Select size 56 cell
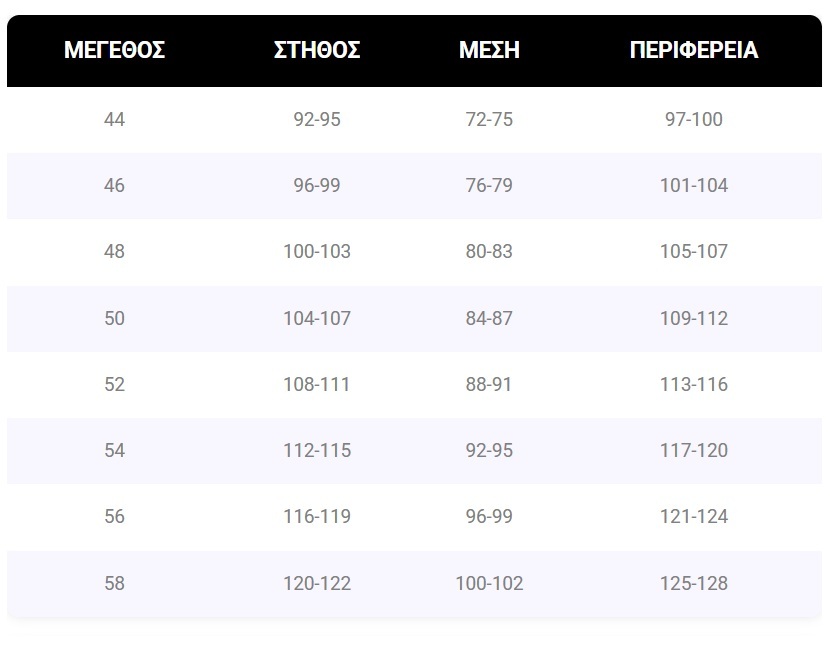Viewport: 830px width, 648px height. tap(114, 517)
